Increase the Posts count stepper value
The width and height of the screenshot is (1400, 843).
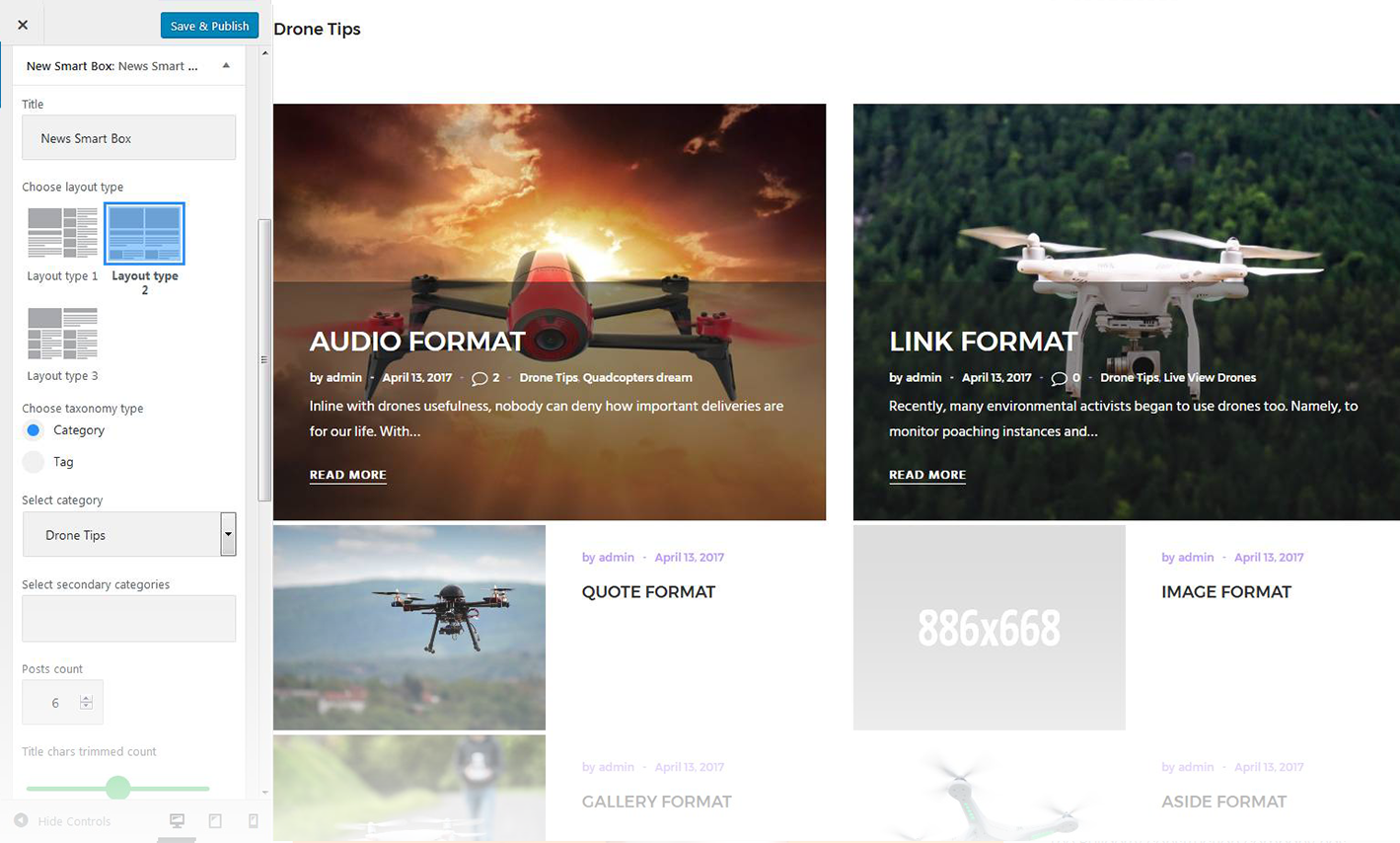pos(86,698)
